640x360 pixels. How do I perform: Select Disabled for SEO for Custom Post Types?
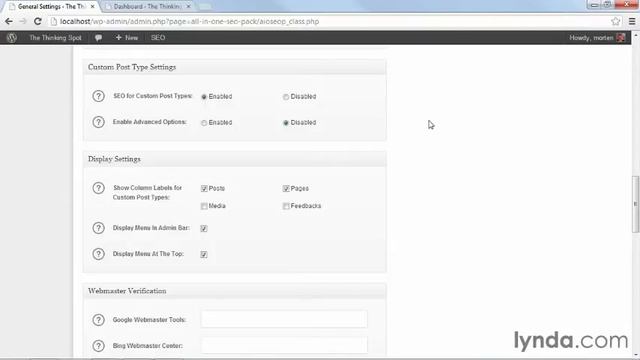(x=286, y=97)
